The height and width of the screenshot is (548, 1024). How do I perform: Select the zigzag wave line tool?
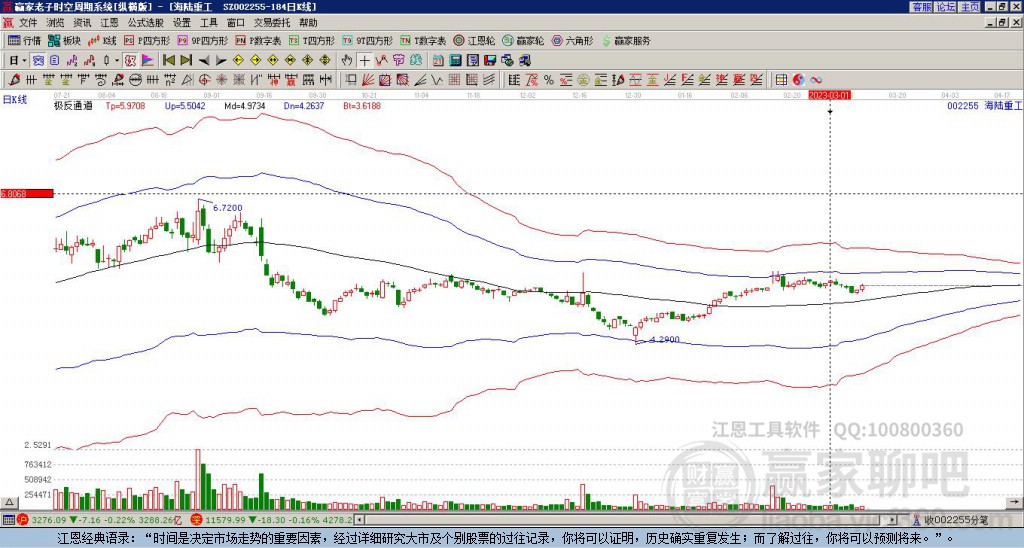(436, 80)
